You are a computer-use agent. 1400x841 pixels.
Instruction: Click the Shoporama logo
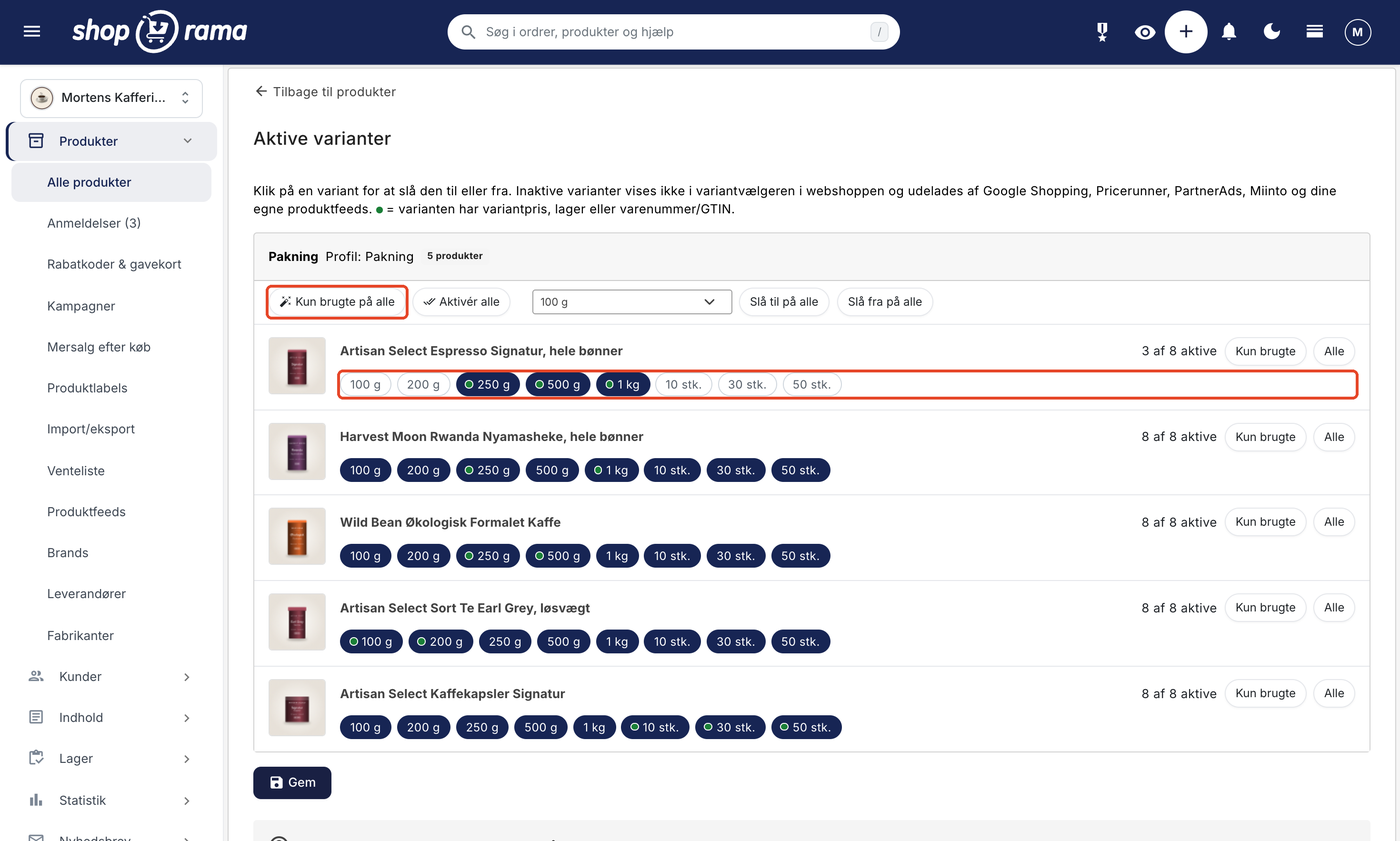[x=160, y=32]
